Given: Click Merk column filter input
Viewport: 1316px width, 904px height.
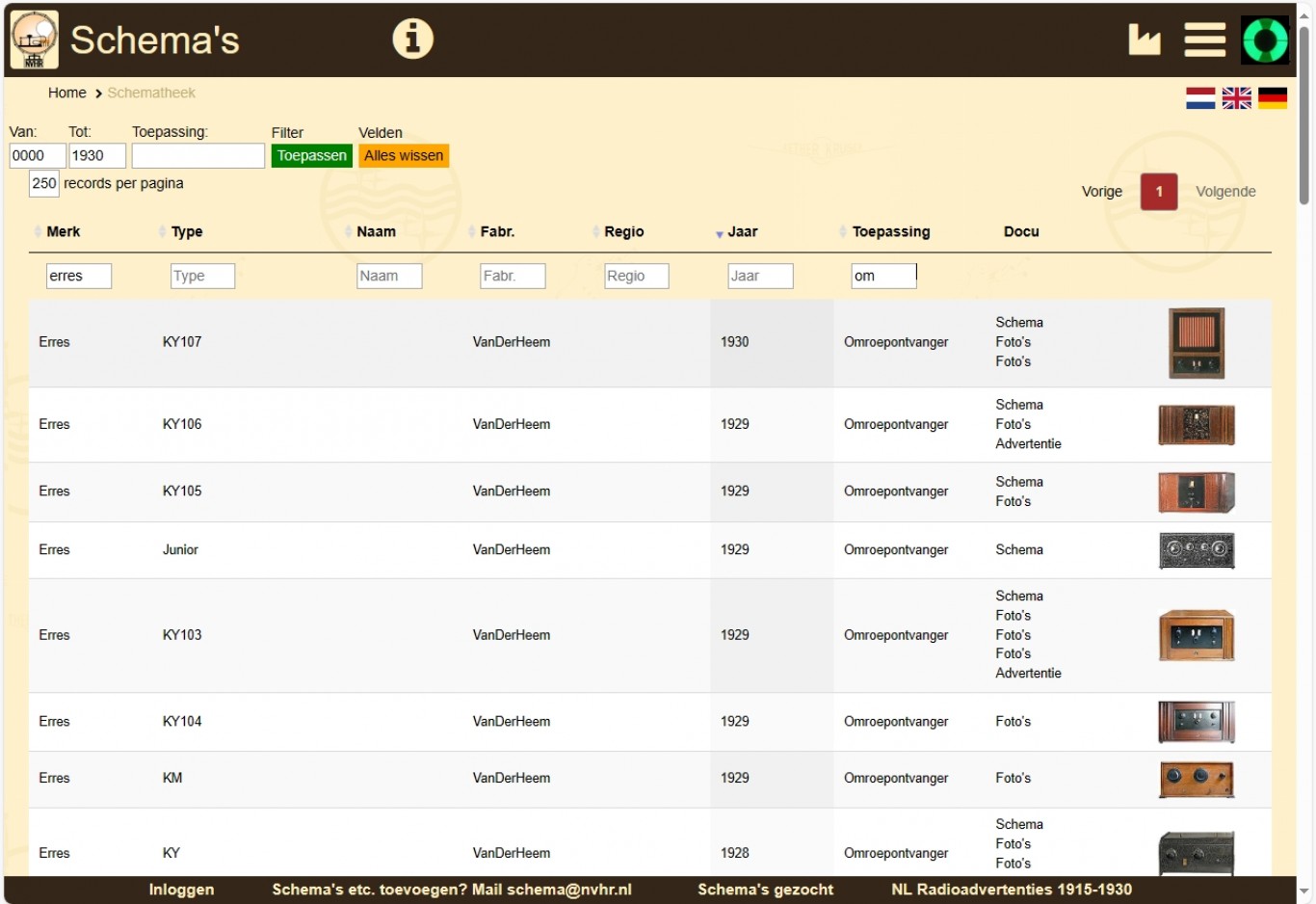Looking at the screenshot, I should tap(79, 276).
